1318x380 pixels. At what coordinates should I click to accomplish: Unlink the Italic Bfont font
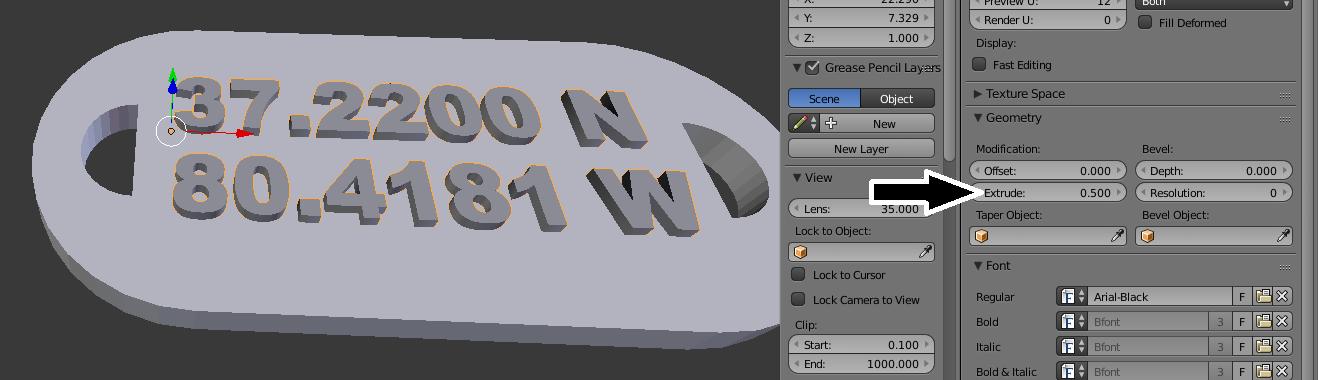(x=1282, y=347)
